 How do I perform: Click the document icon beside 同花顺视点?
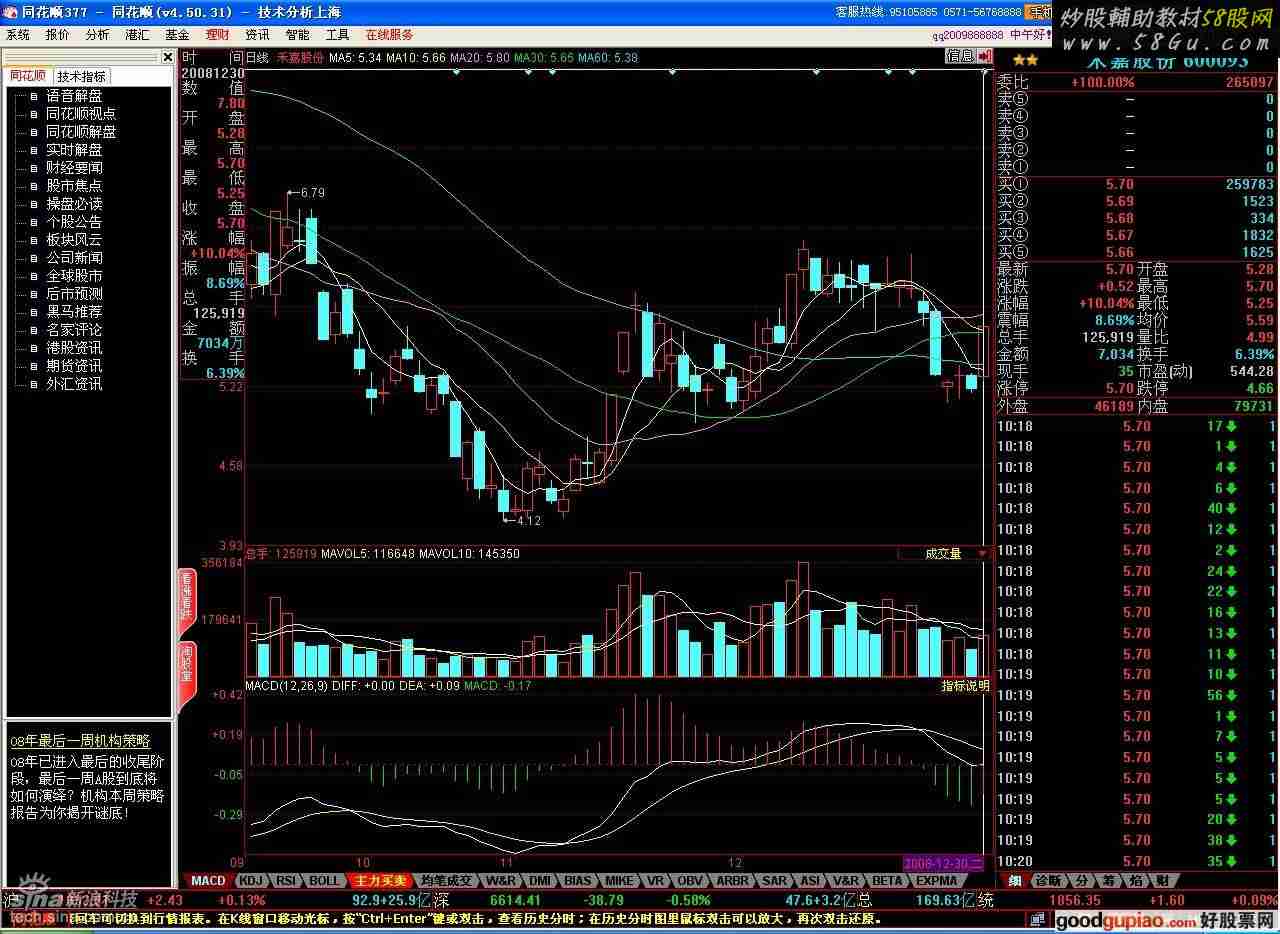click(x=33, y=114)
